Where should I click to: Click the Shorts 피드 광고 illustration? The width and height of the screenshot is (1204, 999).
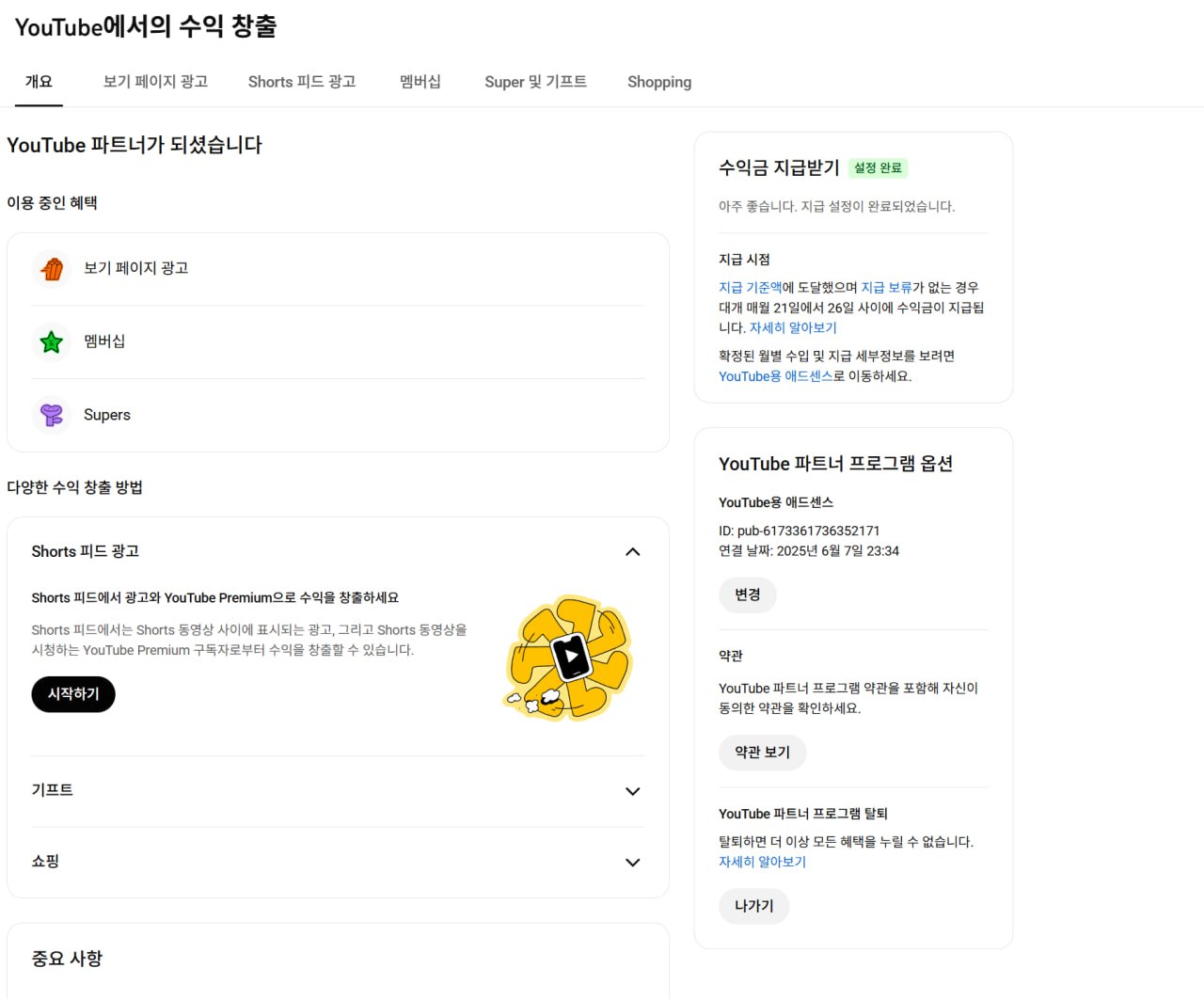coord(569,658)
